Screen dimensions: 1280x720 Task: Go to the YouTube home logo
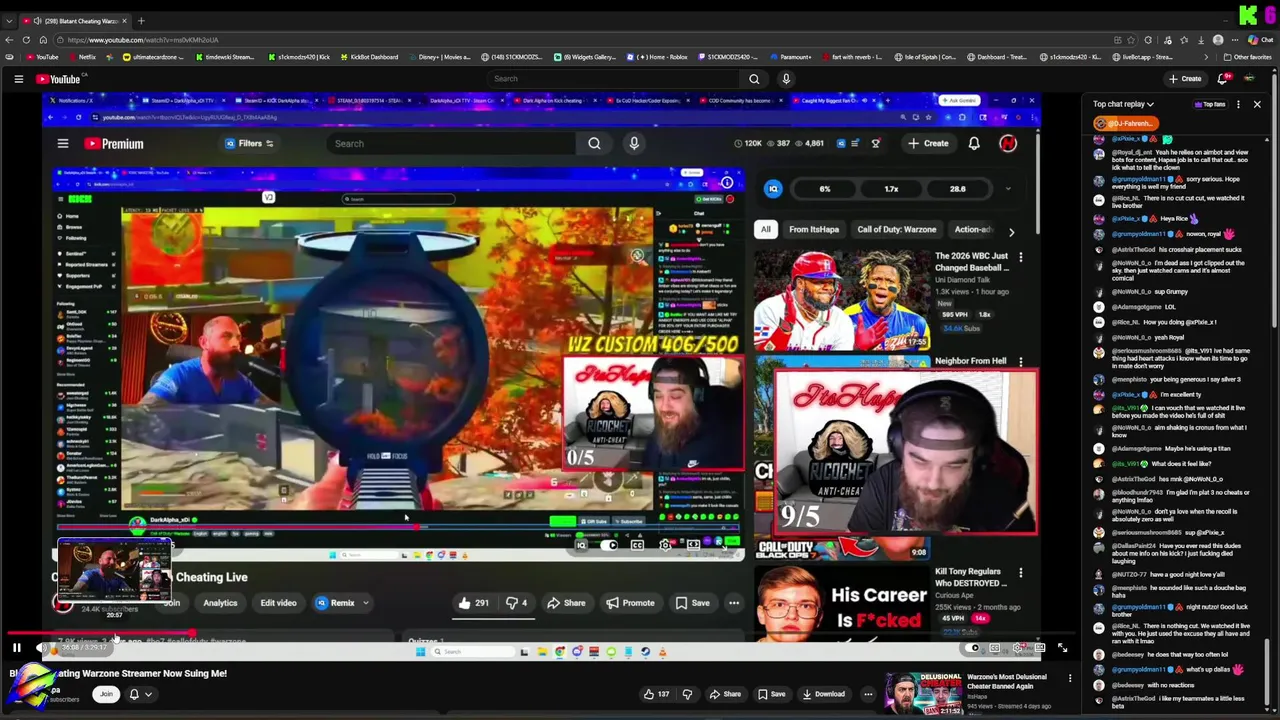tap(58, 79)
